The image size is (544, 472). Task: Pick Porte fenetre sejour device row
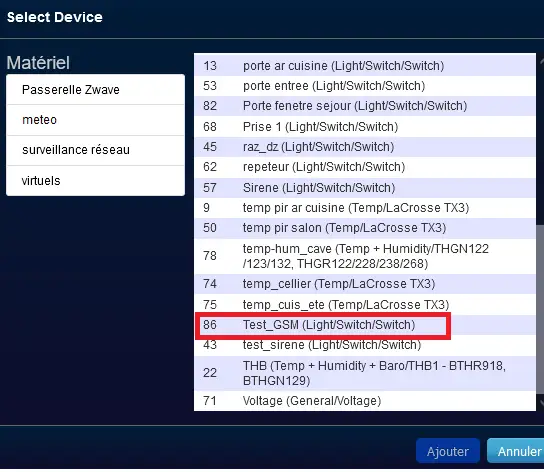[365, 106]
